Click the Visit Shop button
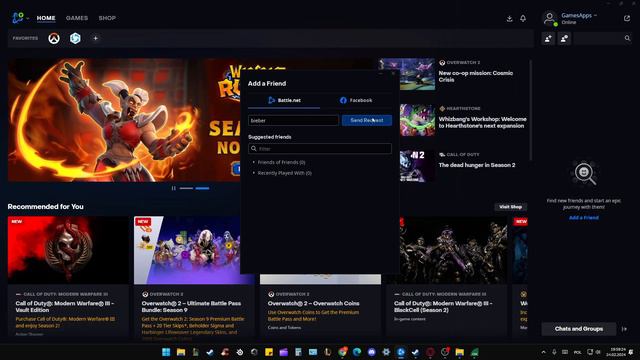 pyautogui.click(x=511, y=207)
